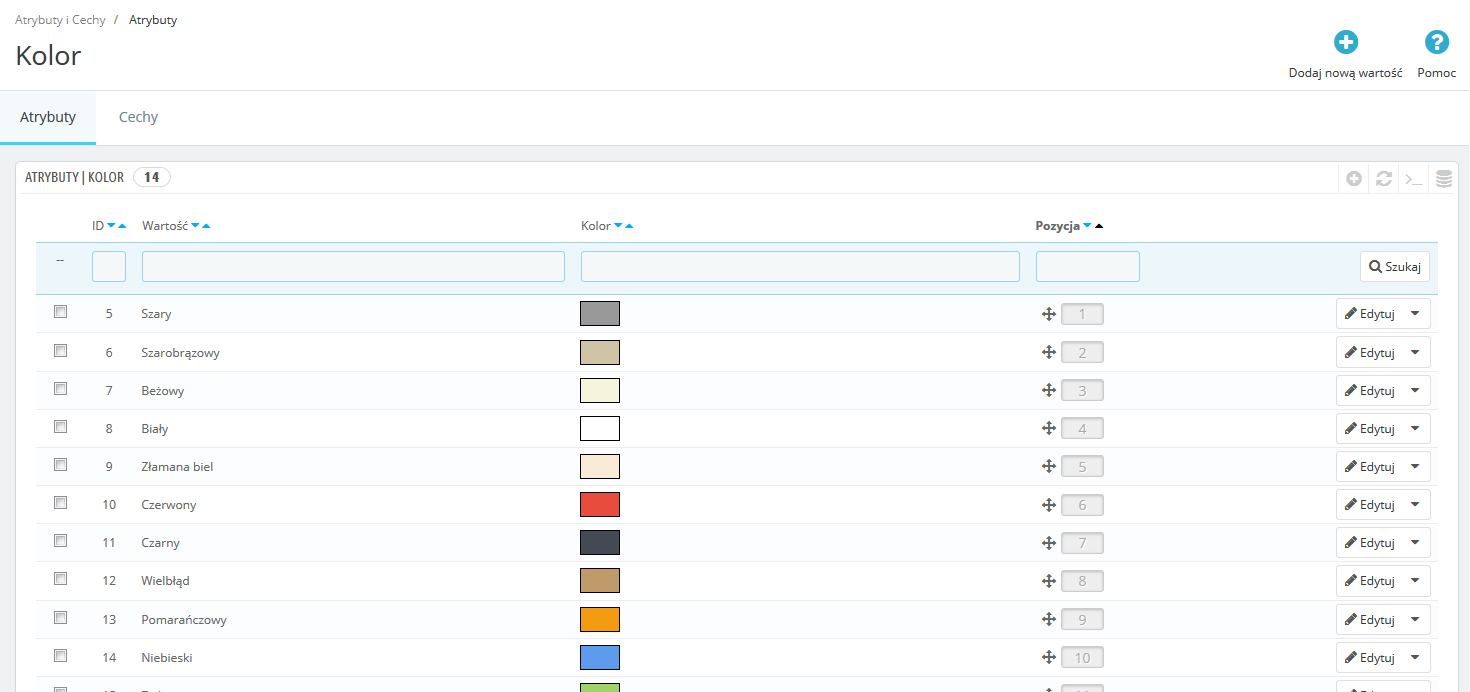
Task: Open the action dropdown for the Czarny row
Action: point(1414,543)
